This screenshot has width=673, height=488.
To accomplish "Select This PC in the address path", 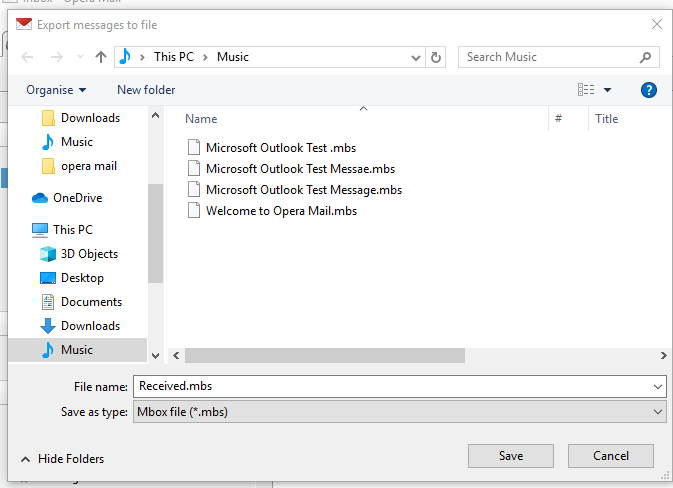I will tap(174, 57).
